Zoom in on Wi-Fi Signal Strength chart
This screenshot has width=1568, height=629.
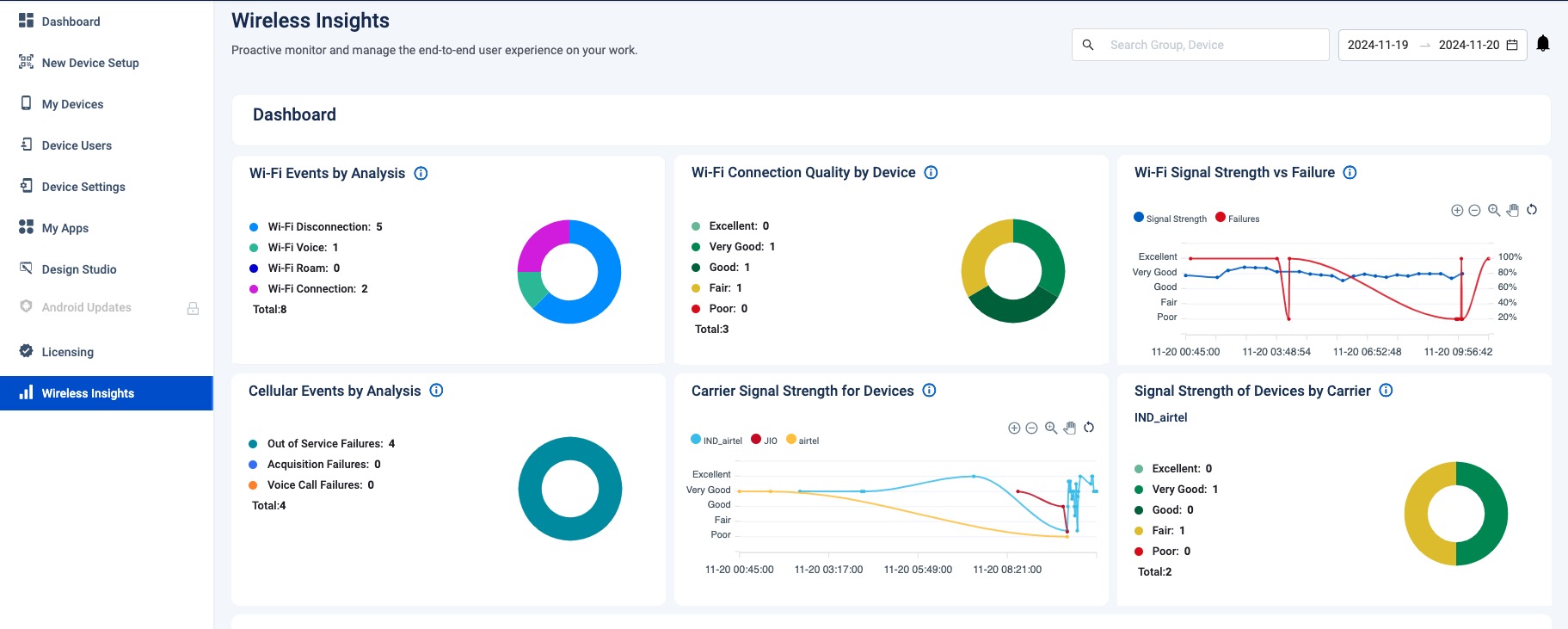[1457, 211]
